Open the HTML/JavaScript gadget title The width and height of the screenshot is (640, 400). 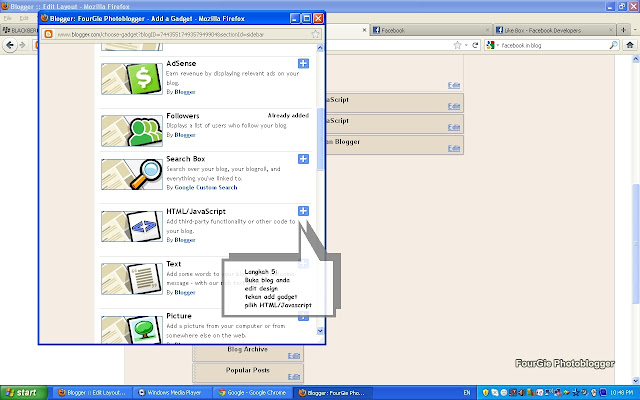click(196, 211)
